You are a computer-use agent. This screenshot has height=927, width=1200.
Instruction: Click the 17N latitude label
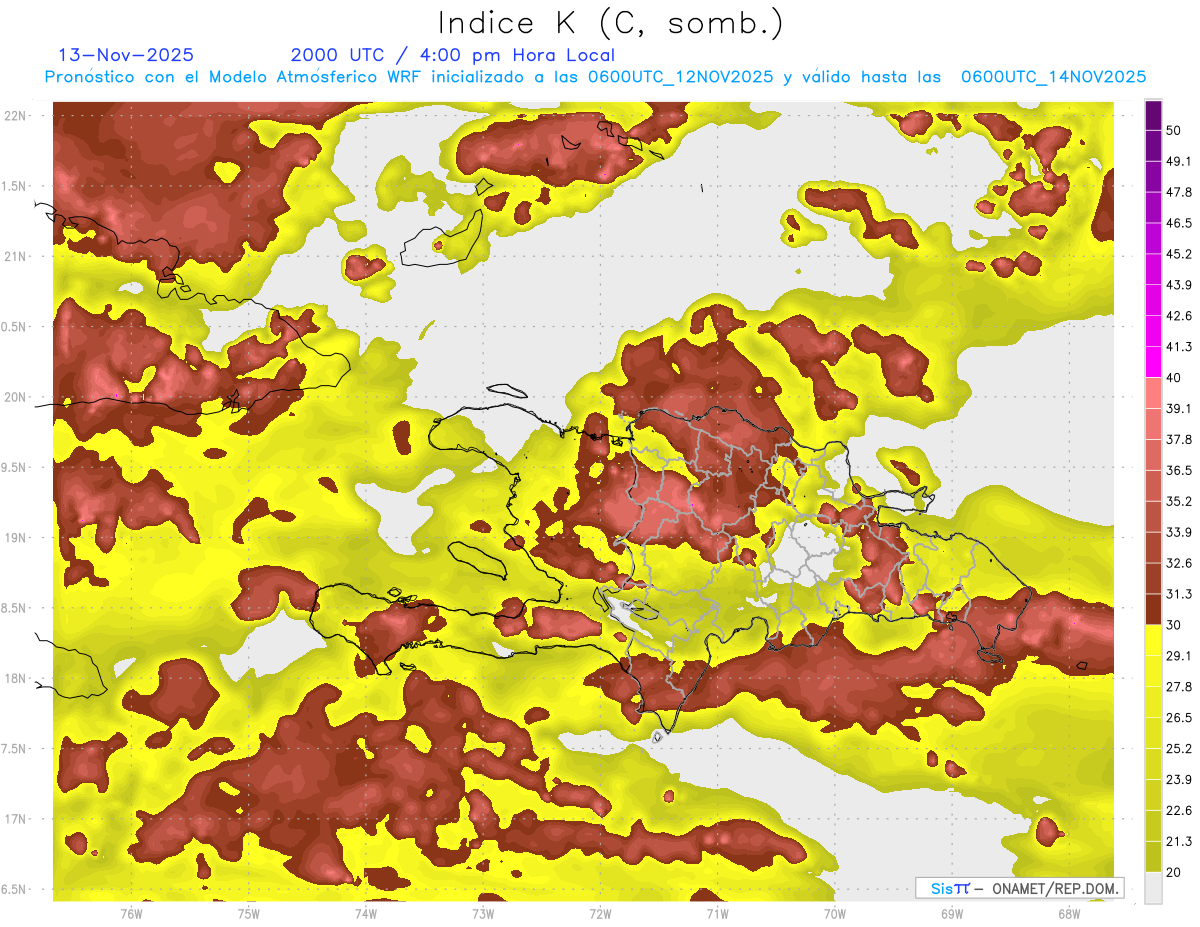[x=16, y=819]
